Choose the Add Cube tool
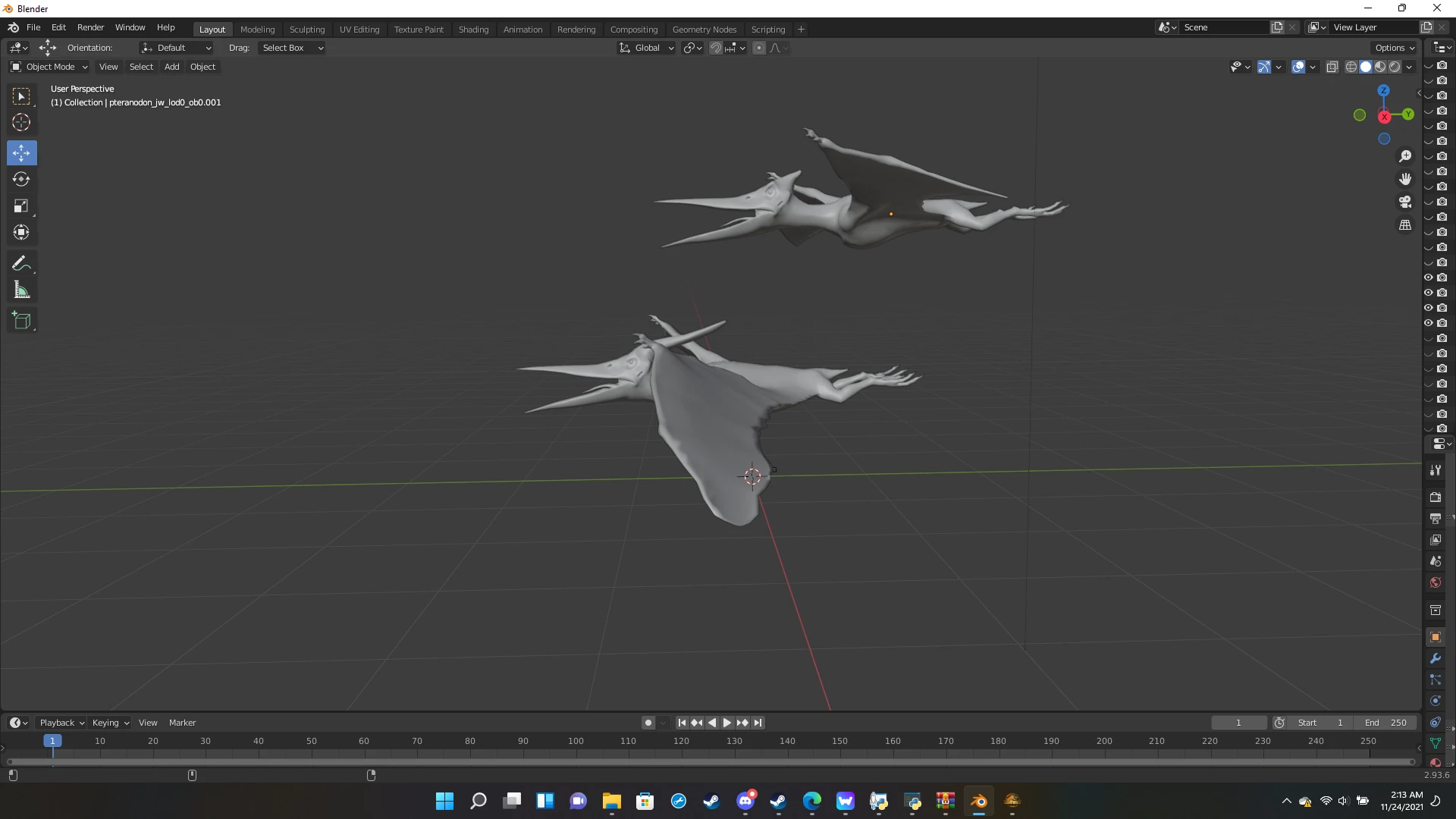 pyautogui.click(x=21, y=321)
